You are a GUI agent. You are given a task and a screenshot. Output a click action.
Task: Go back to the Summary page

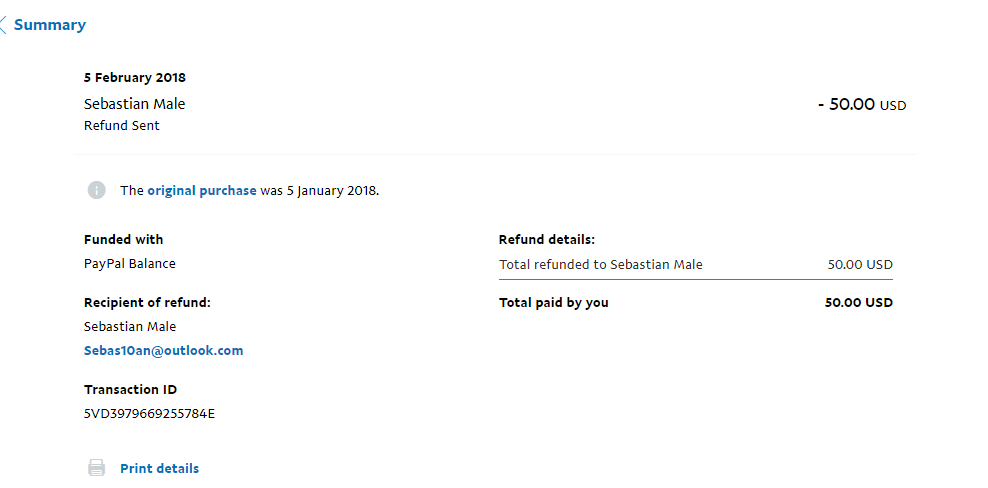pos(50,25)
